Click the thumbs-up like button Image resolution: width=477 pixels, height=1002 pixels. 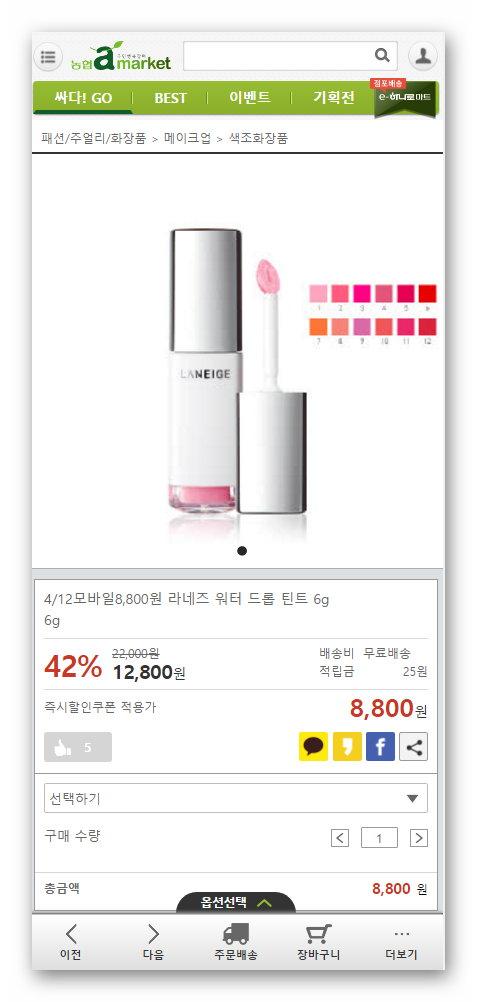tap(78, 747)
